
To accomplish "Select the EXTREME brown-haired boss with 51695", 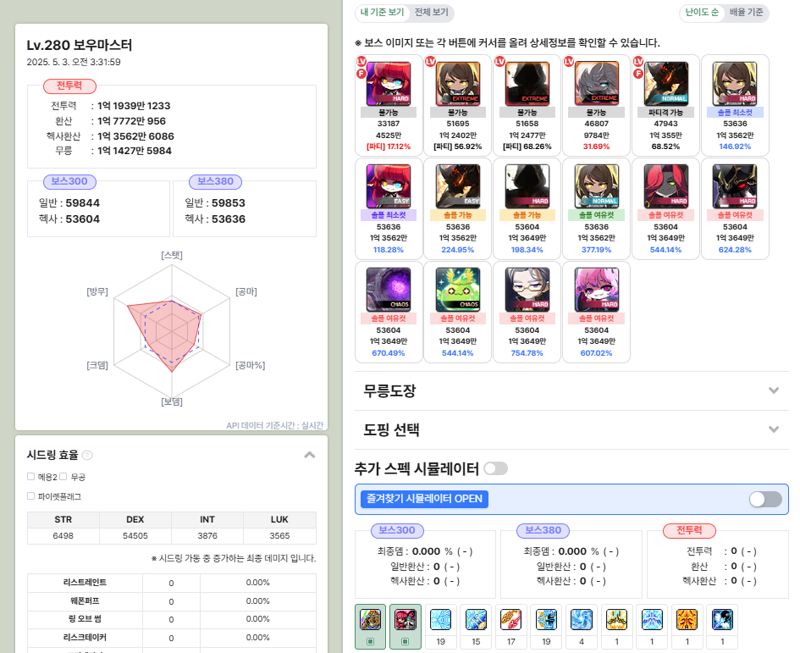I will 458,84.
